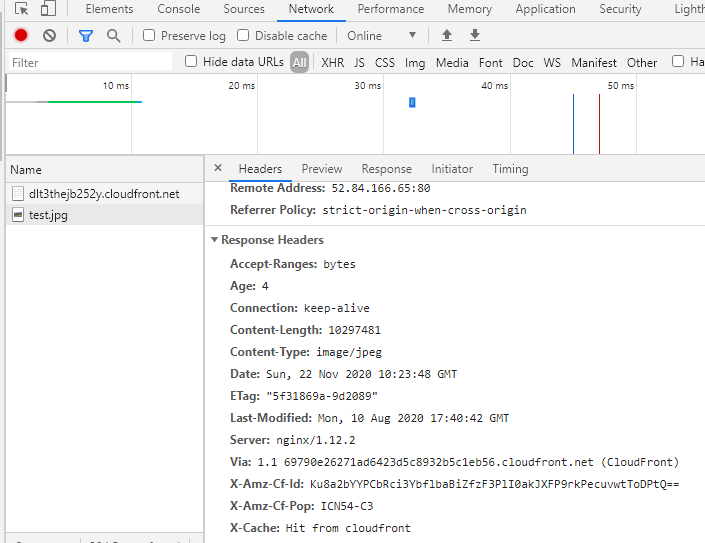This screenshot has width=705, height=543.
Task: Activate the inspect element picker icon
Action: pos(21,9)
